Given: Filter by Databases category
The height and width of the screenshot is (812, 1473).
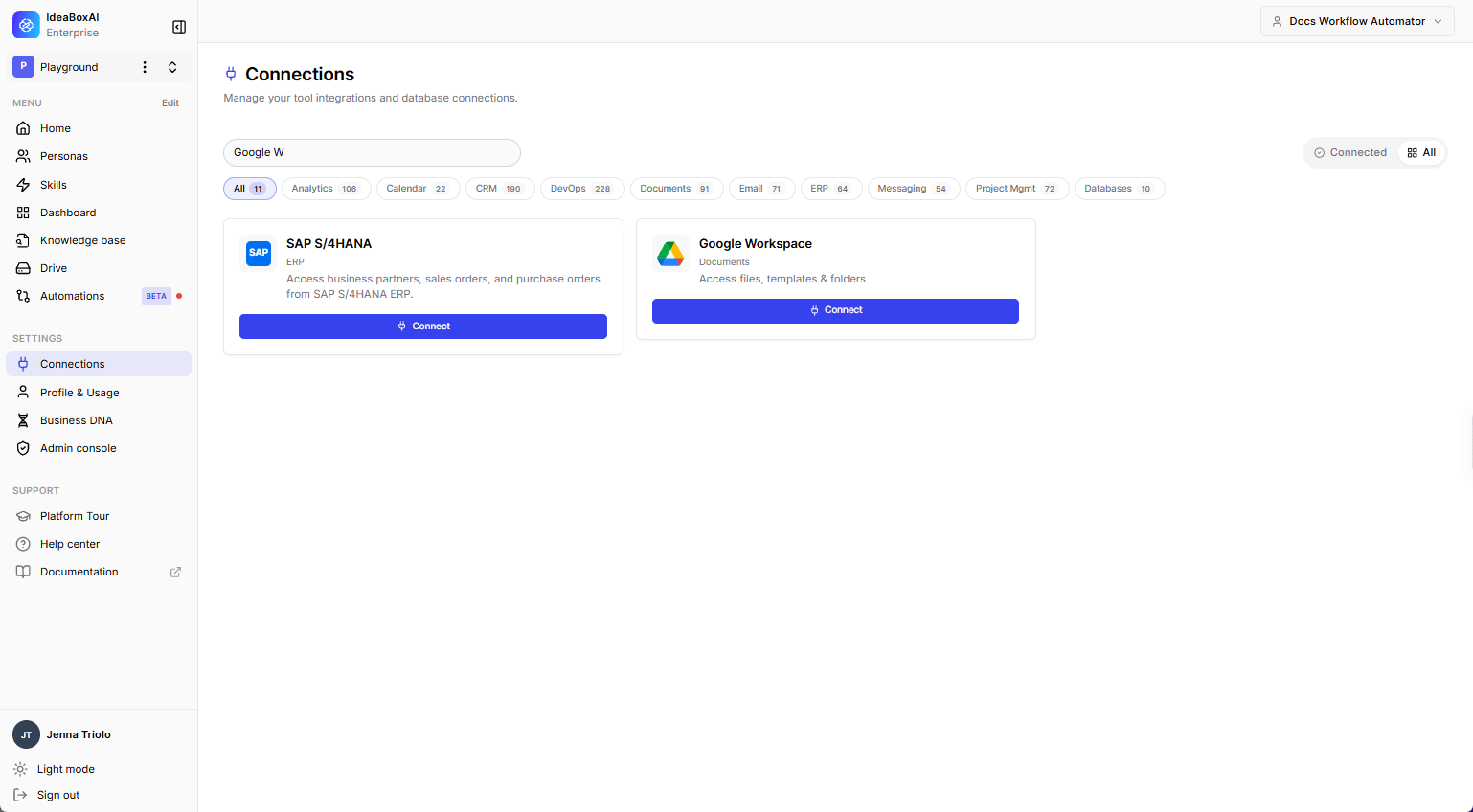Looking at the screenshot, I should point(1120,189).
